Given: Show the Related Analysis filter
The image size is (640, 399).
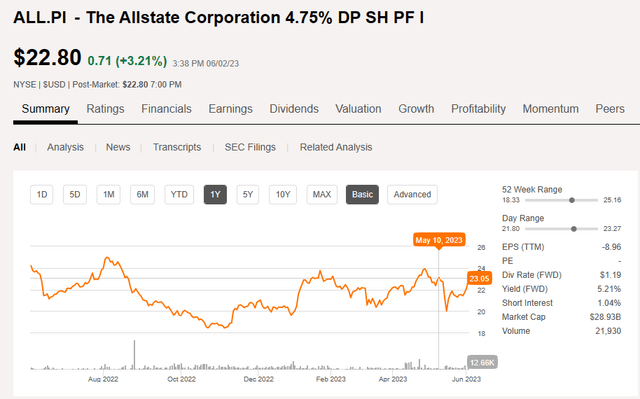Looking at the screenshot, I should [x=336, y=147].
